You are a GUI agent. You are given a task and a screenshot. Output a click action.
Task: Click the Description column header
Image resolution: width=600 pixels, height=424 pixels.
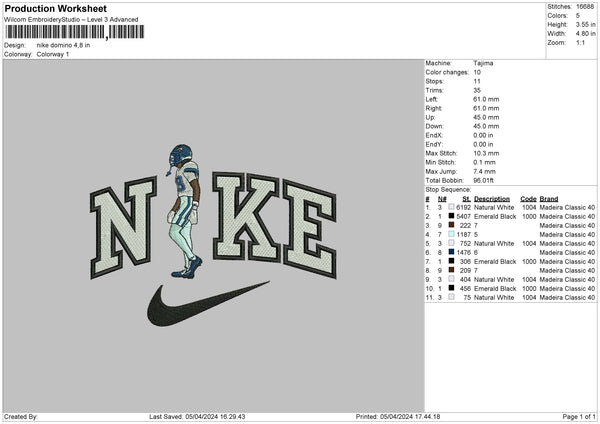(x=492, y=199)
